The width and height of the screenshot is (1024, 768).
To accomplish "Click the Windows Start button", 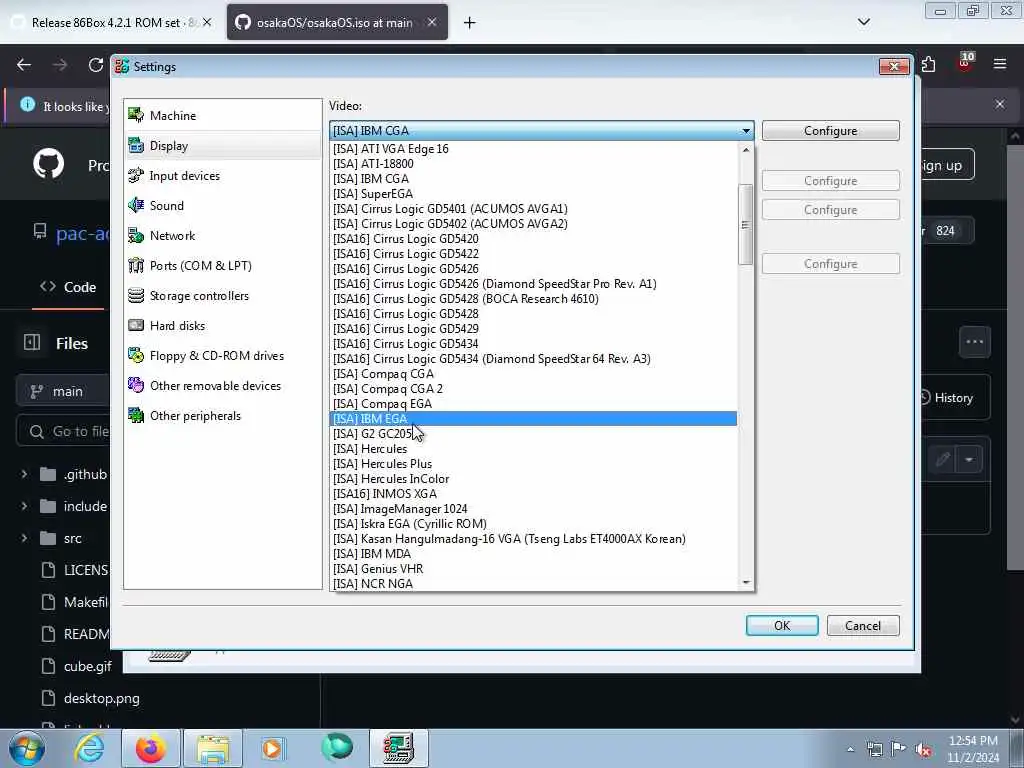I will coord(26,748).
